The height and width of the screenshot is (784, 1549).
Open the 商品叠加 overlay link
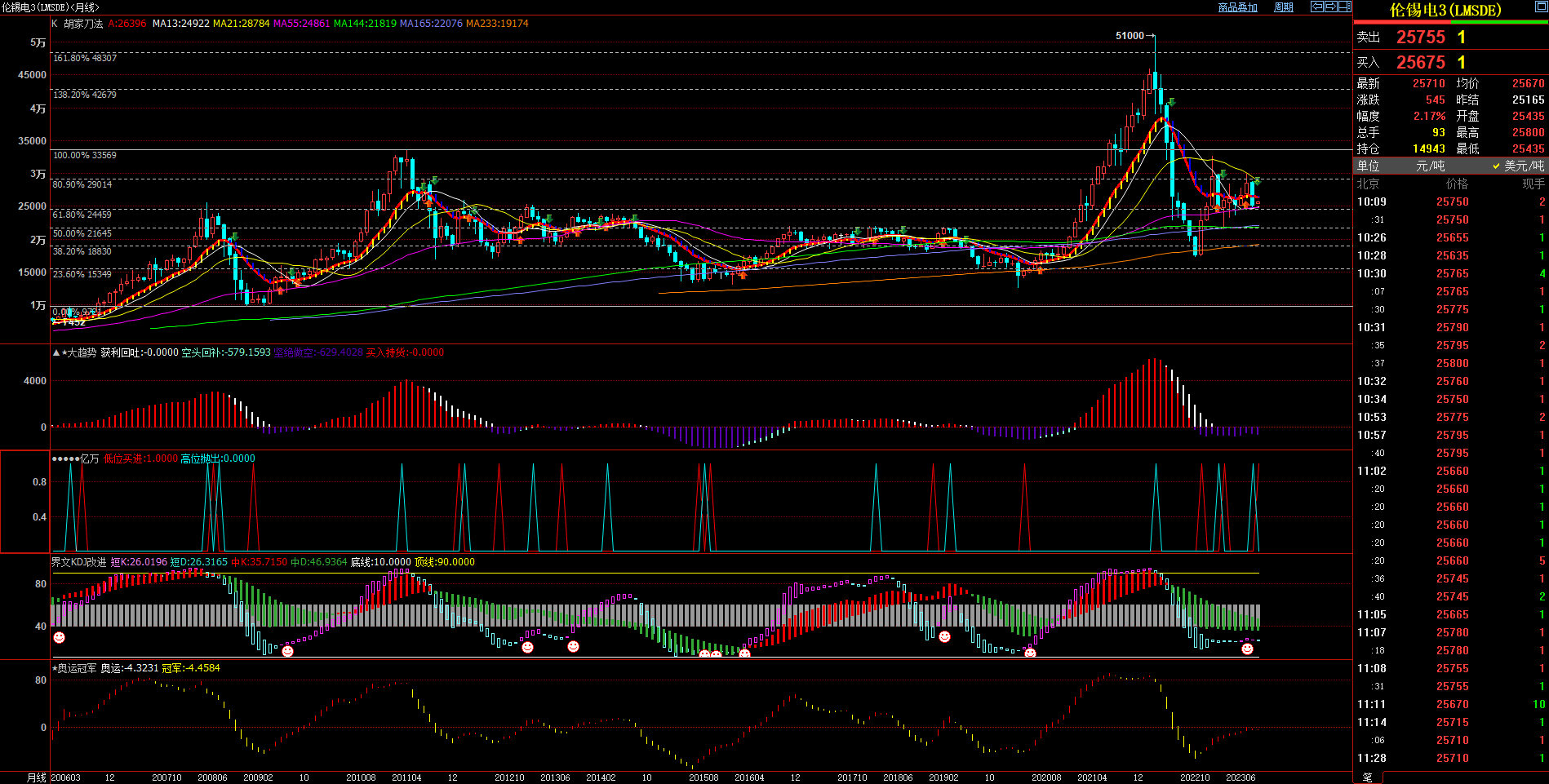point(1237,7)
